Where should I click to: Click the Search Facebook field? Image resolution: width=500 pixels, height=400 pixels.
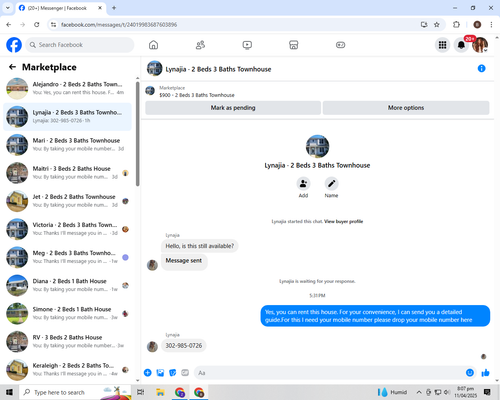[x=80, y=45]
